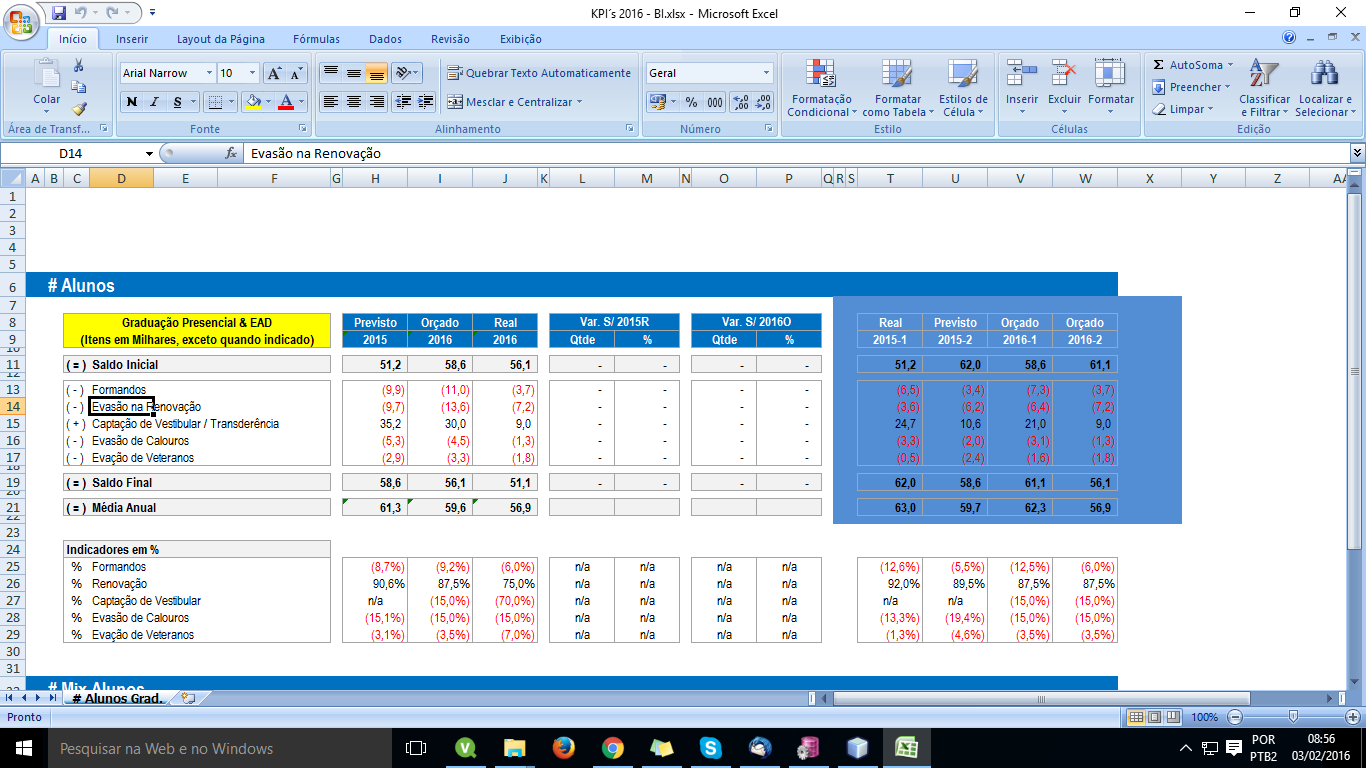
Task: Toggle italic I formatting
Action: pyautogui.click(x=155, y=102)
